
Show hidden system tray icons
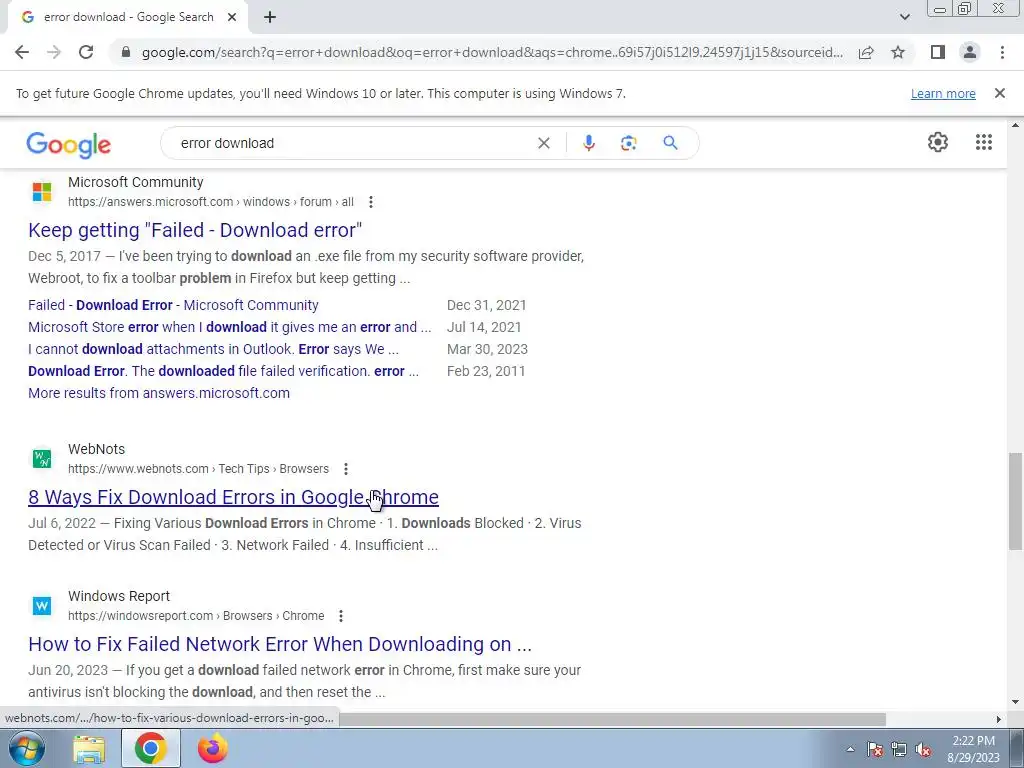click(850, 750)
